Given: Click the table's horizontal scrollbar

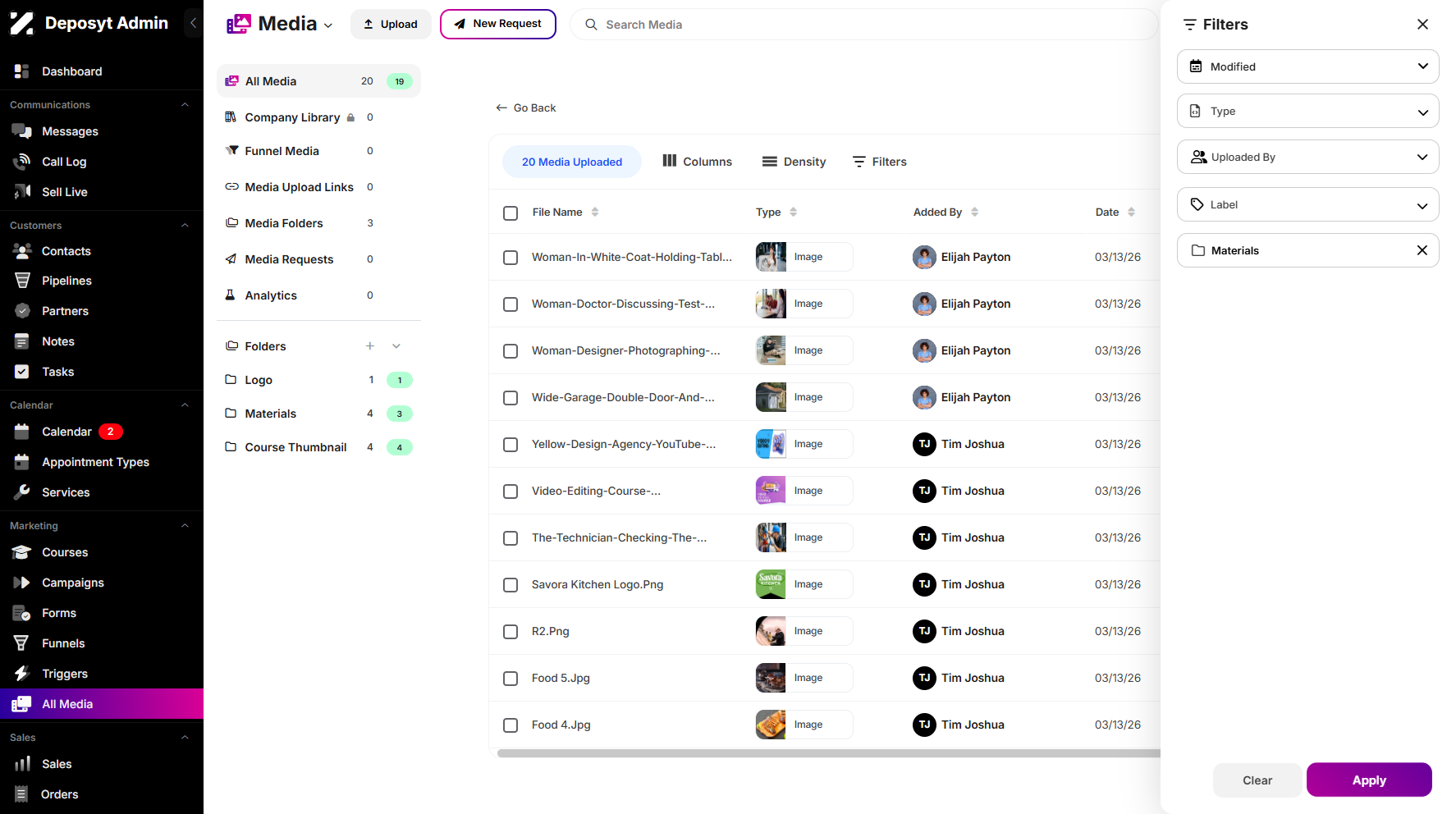Looking at the screenshot, I should 829,753.
